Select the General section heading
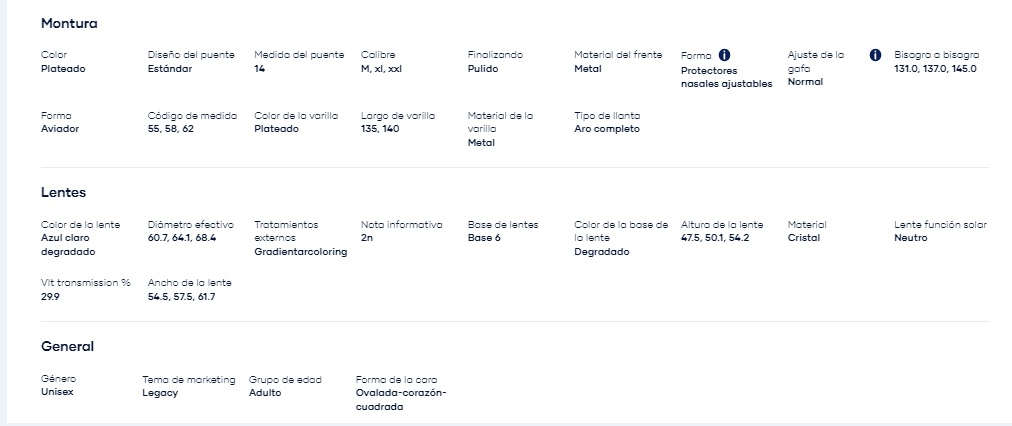The height and width of the screenshot is (426, 1012). 67,346
